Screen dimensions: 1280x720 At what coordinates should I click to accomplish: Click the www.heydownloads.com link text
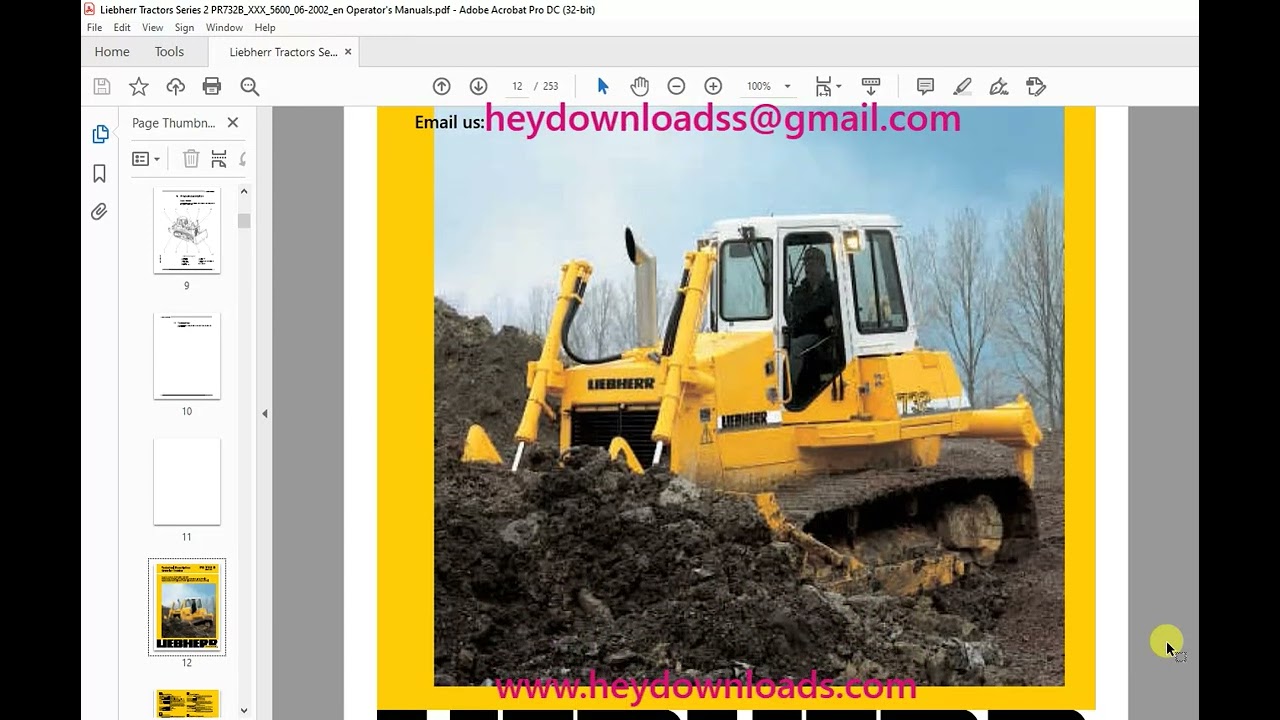pos(706,686)
